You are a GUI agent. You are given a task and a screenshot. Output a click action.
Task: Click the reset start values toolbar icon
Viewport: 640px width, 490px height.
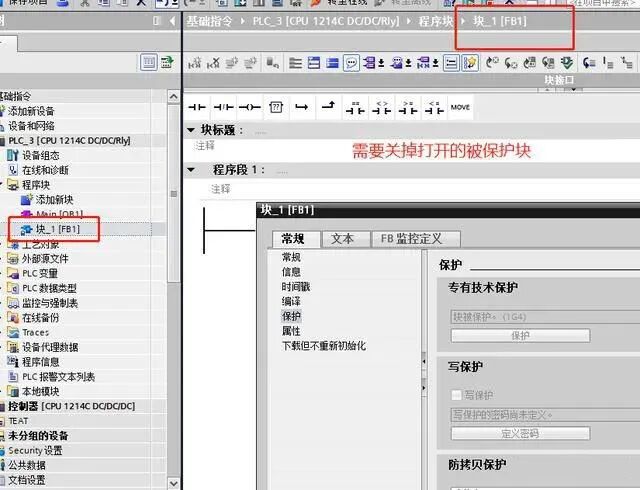[273, 63]
